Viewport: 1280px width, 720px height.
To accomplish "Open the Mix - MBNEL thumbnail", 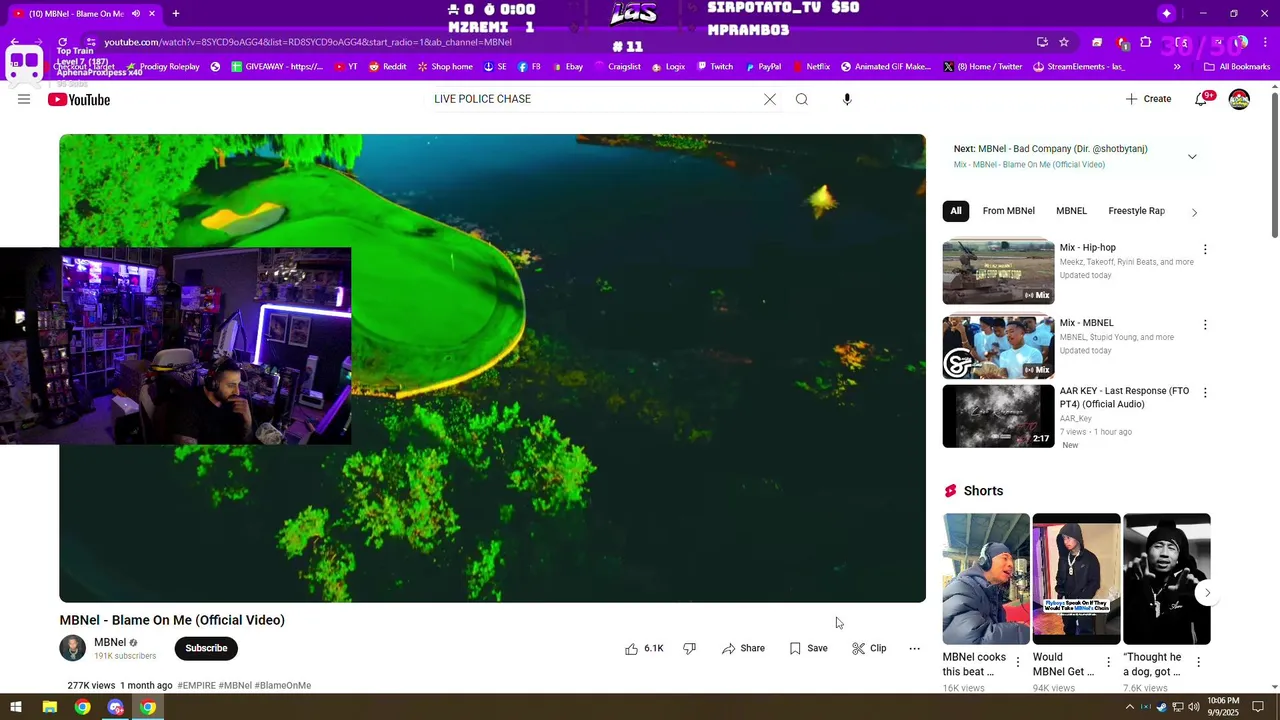I will pyautogui.click(x=998, y=347).
